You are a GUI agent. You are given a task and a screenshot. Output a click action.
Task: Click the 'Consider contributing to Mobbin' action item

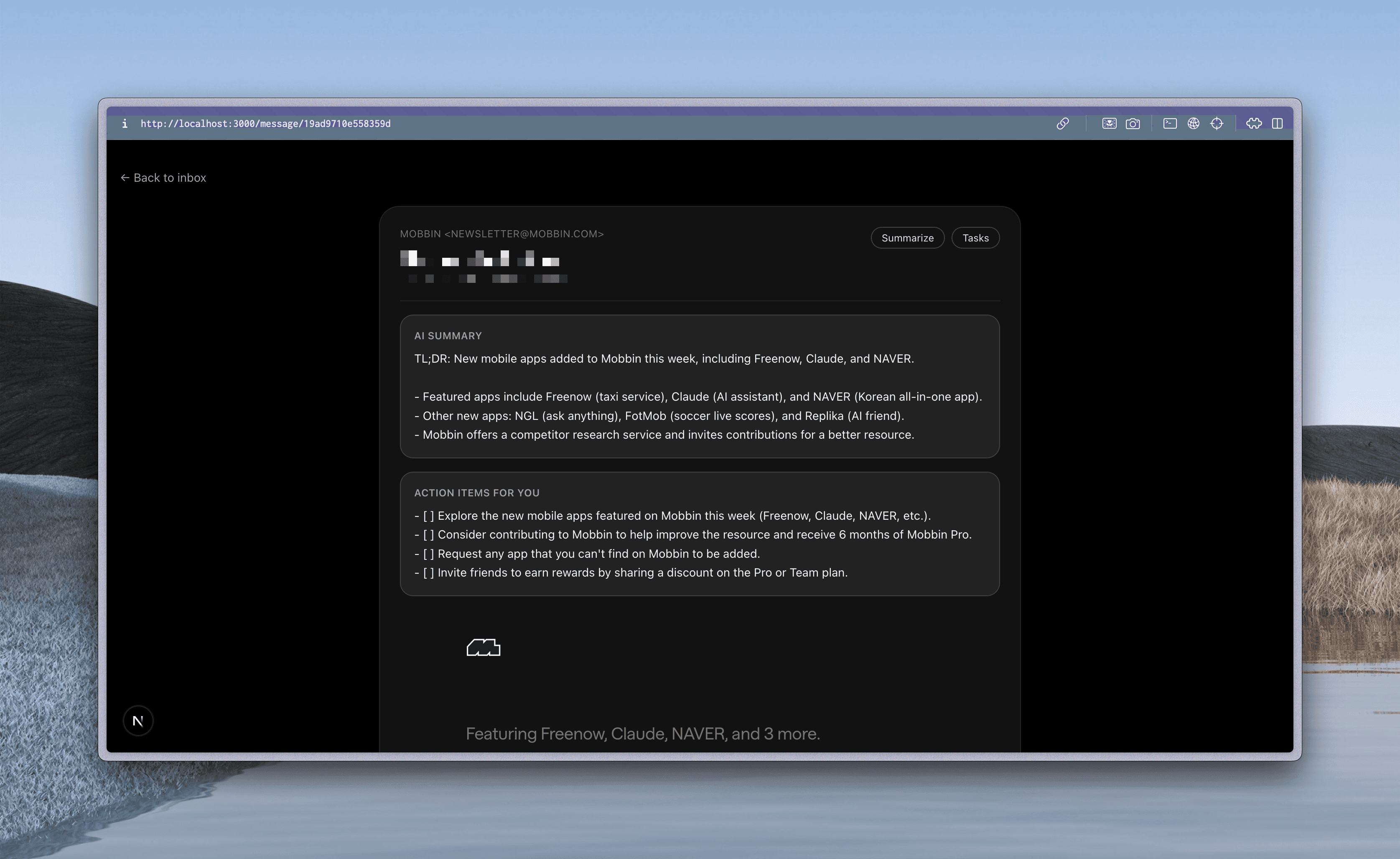[x=693, y=535]
